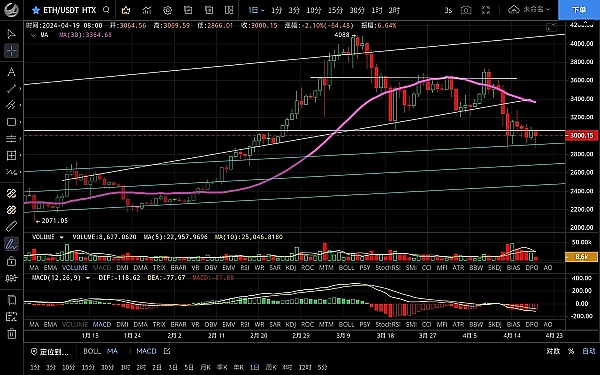This screenshot has width=600, height=375.
Task: Click the blue 下单 order button
Action: pyautogui.click(x=579, y=10)
